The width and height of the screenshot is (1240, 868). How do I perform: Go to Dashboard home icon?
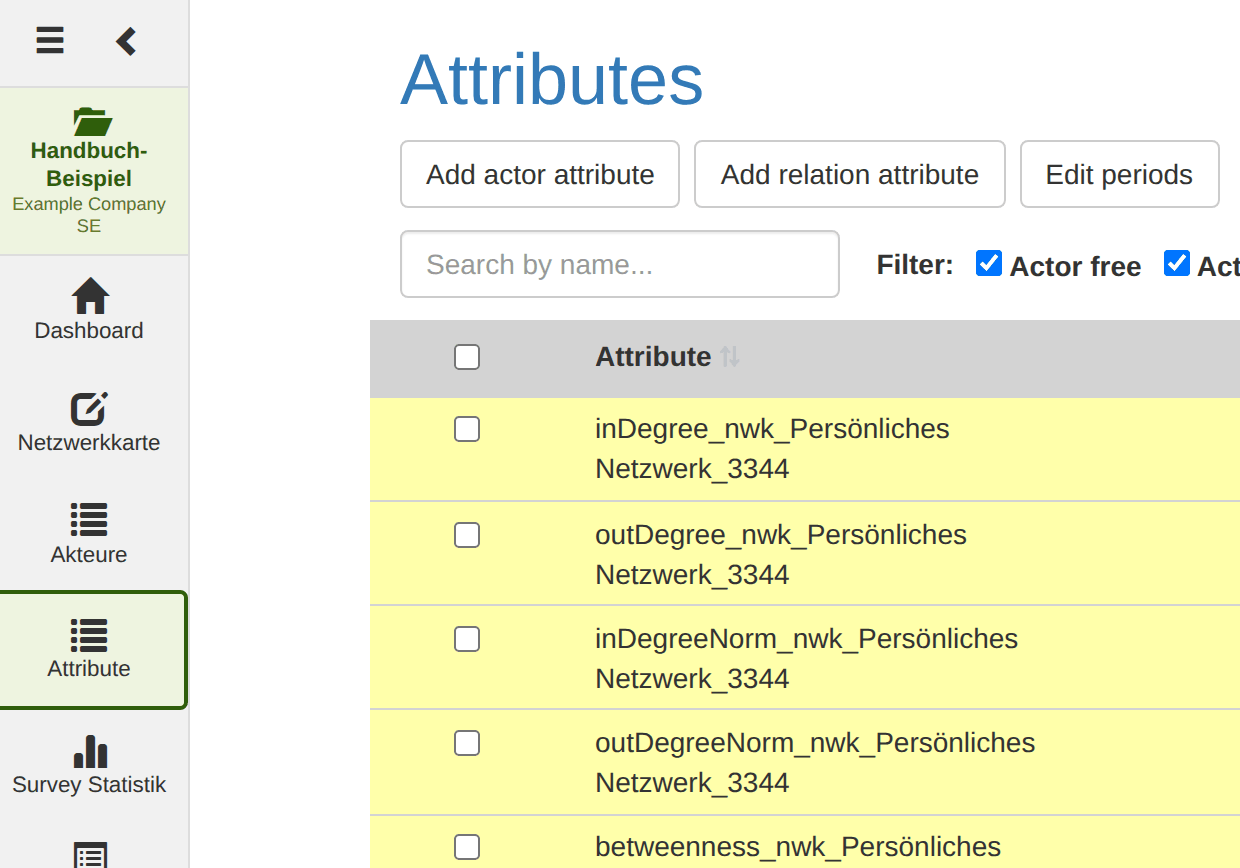click(x=90, y=296)
